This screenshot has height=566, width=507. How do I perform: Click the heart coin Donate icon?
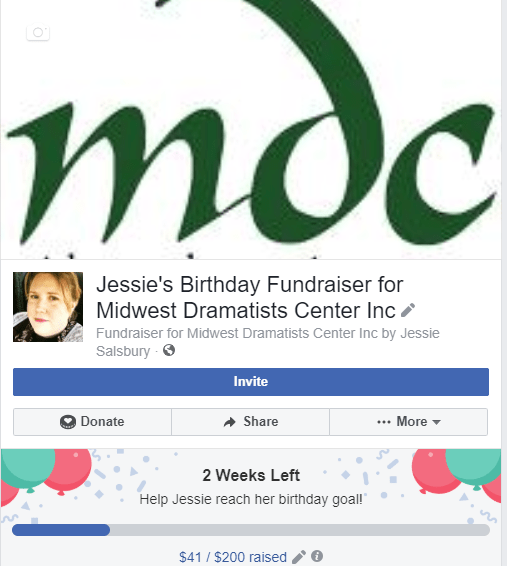68,422
